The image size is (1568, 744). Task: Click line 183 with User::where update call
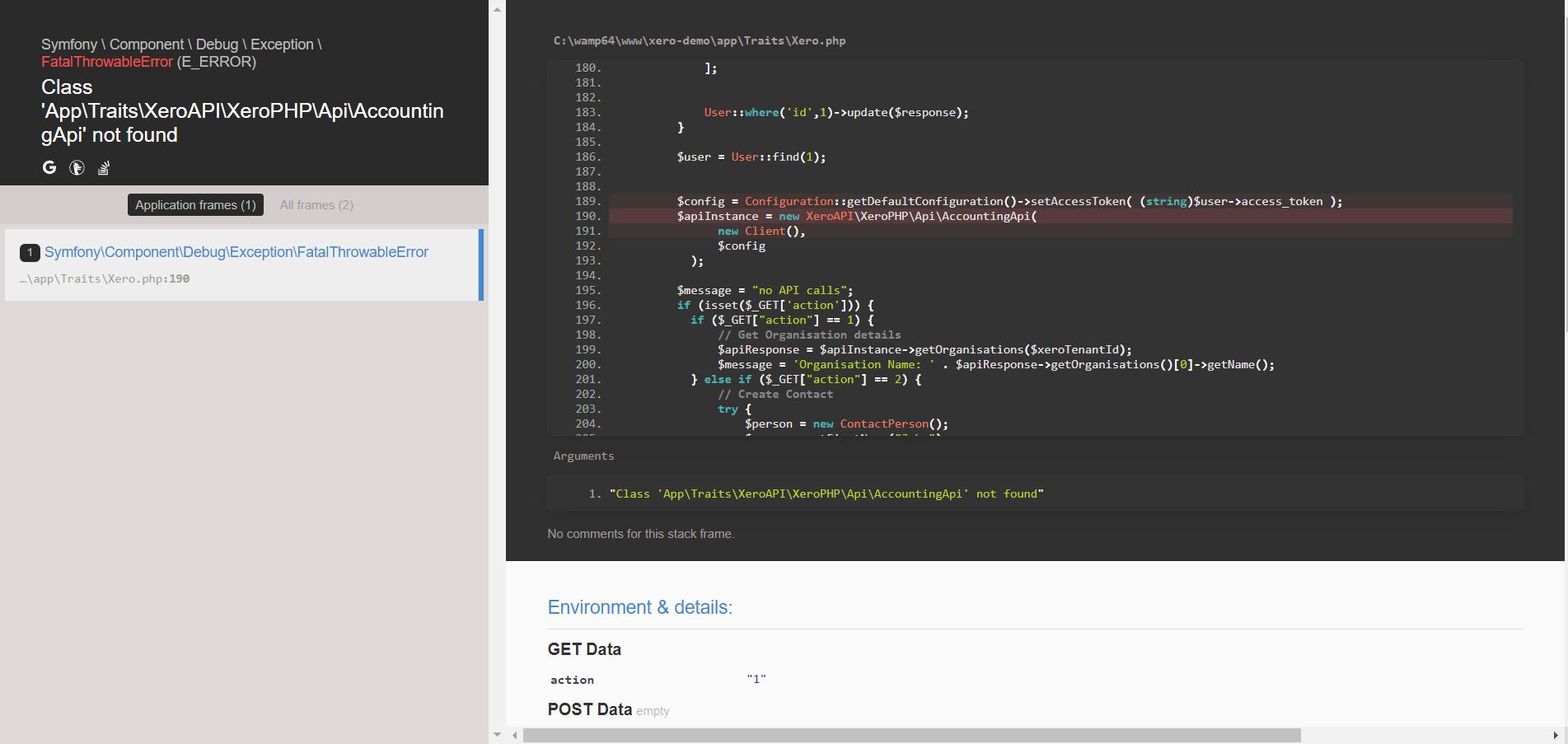(x=836, y=112)
